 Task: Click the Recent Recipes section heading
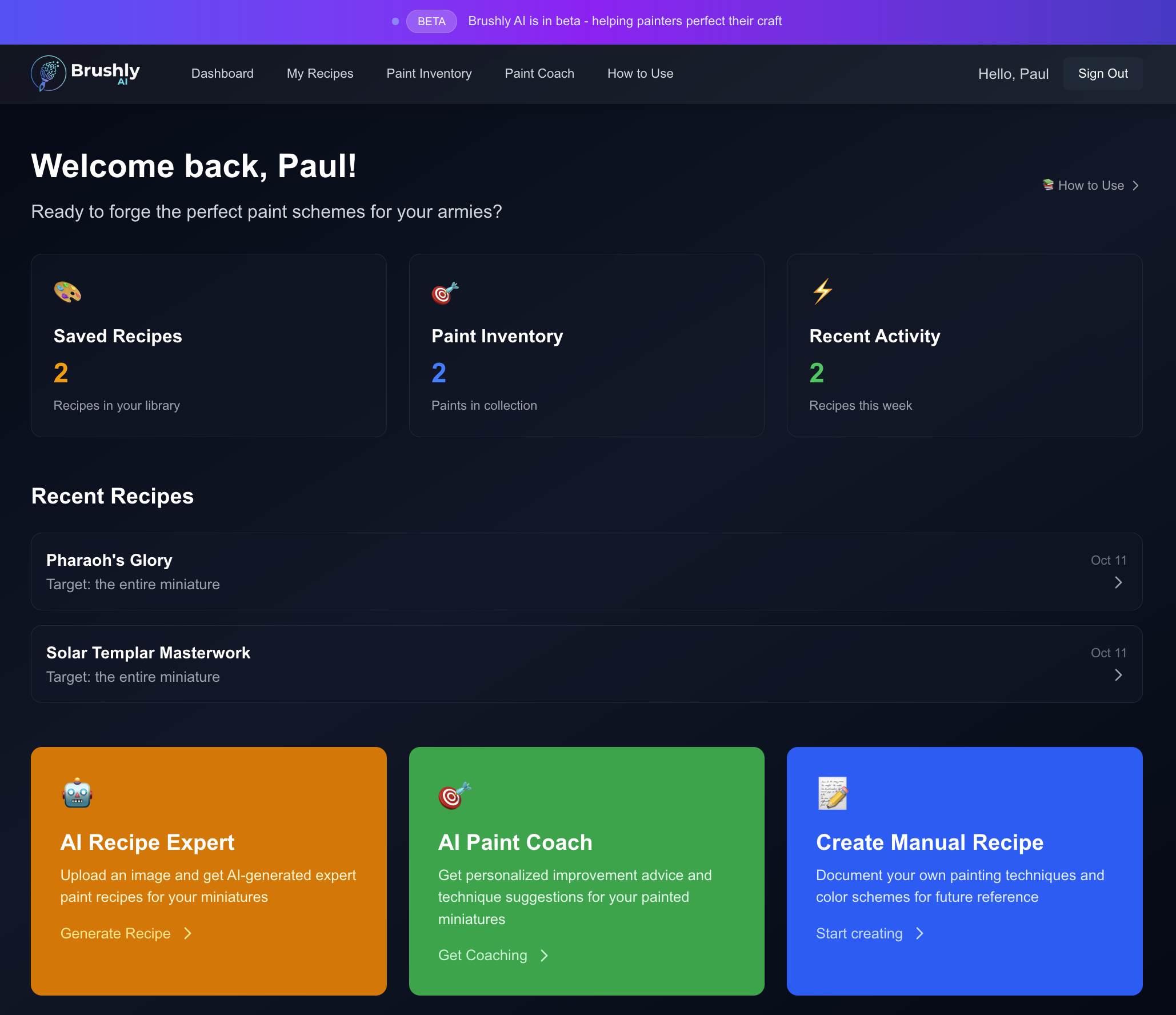113,496
